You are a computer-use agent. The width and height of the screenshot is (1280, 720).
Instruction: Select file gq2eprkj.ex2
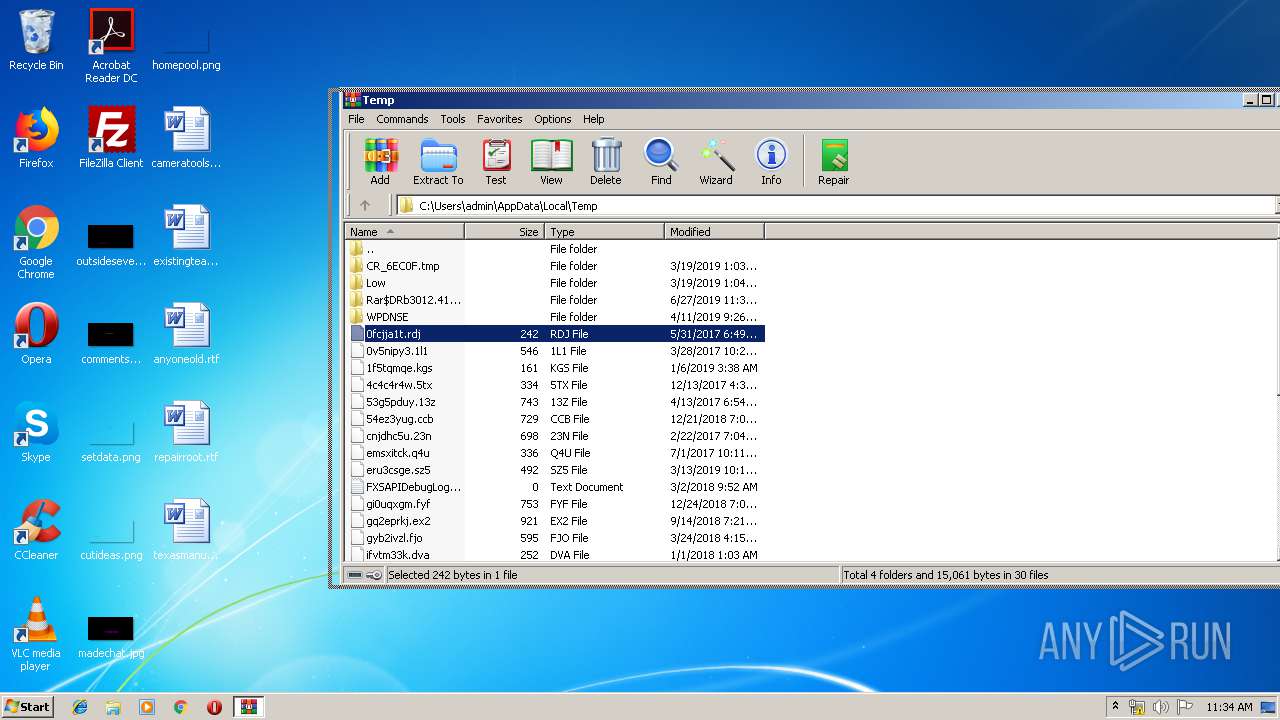tap(555, 521)
